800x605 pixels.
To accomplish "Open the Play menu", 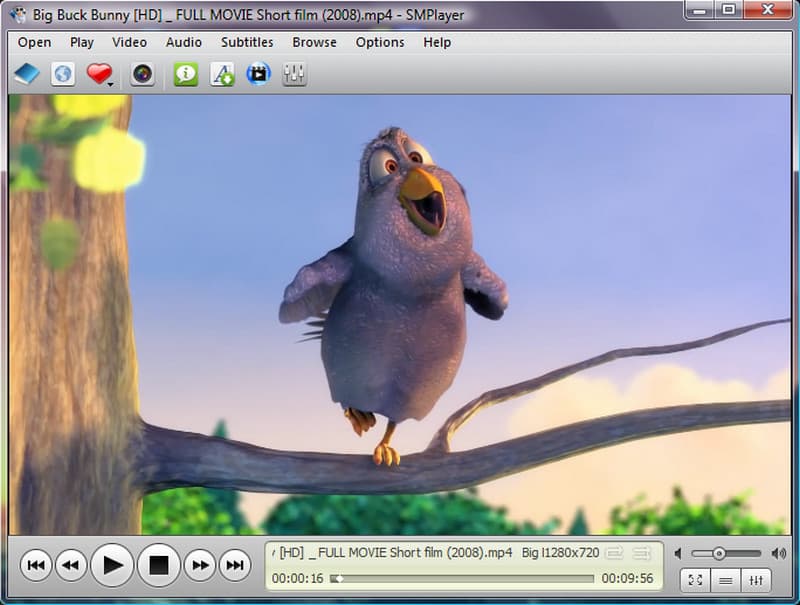I will point(82,42).
